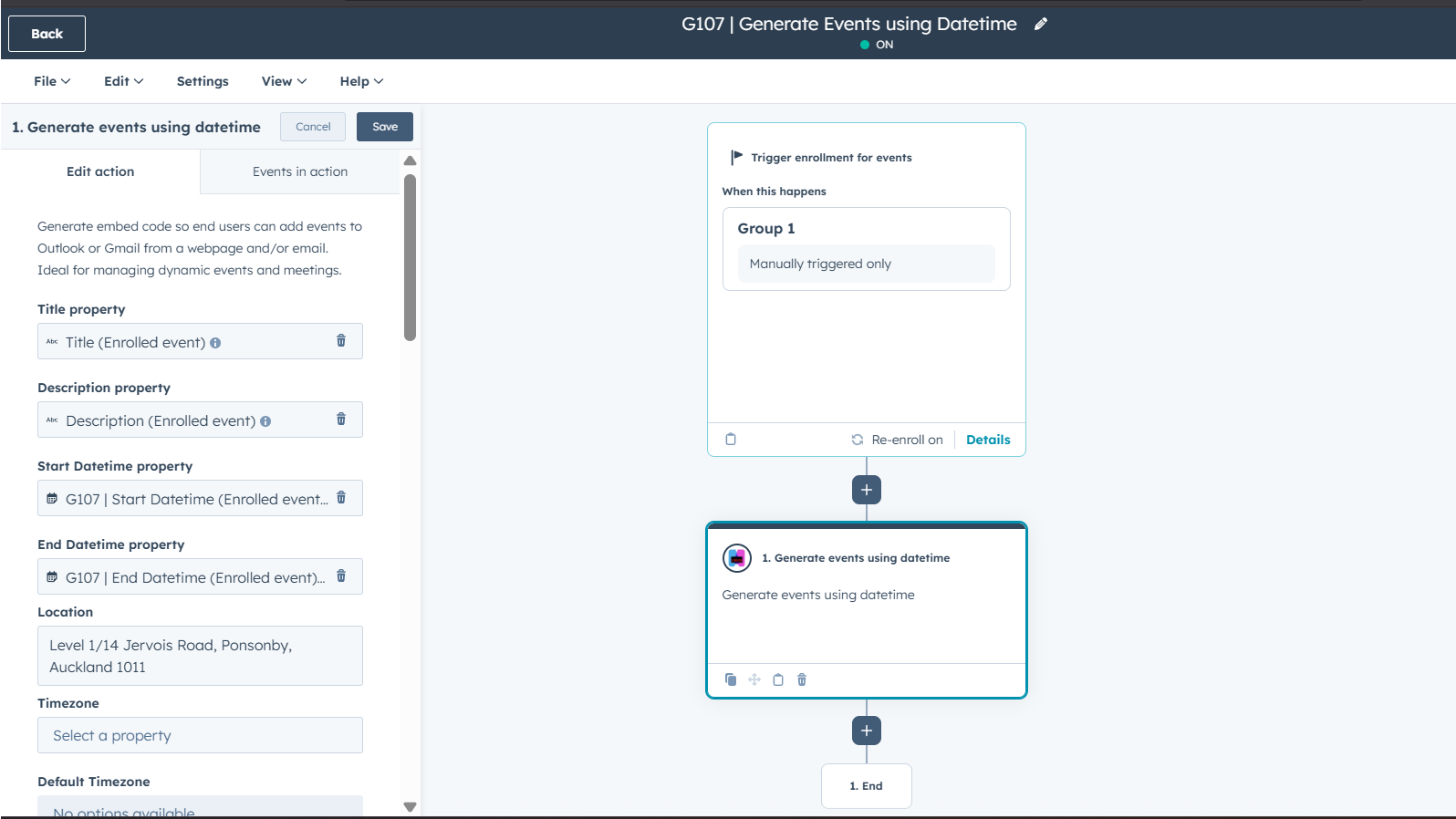Open the Settings menu item

point(203,81)
